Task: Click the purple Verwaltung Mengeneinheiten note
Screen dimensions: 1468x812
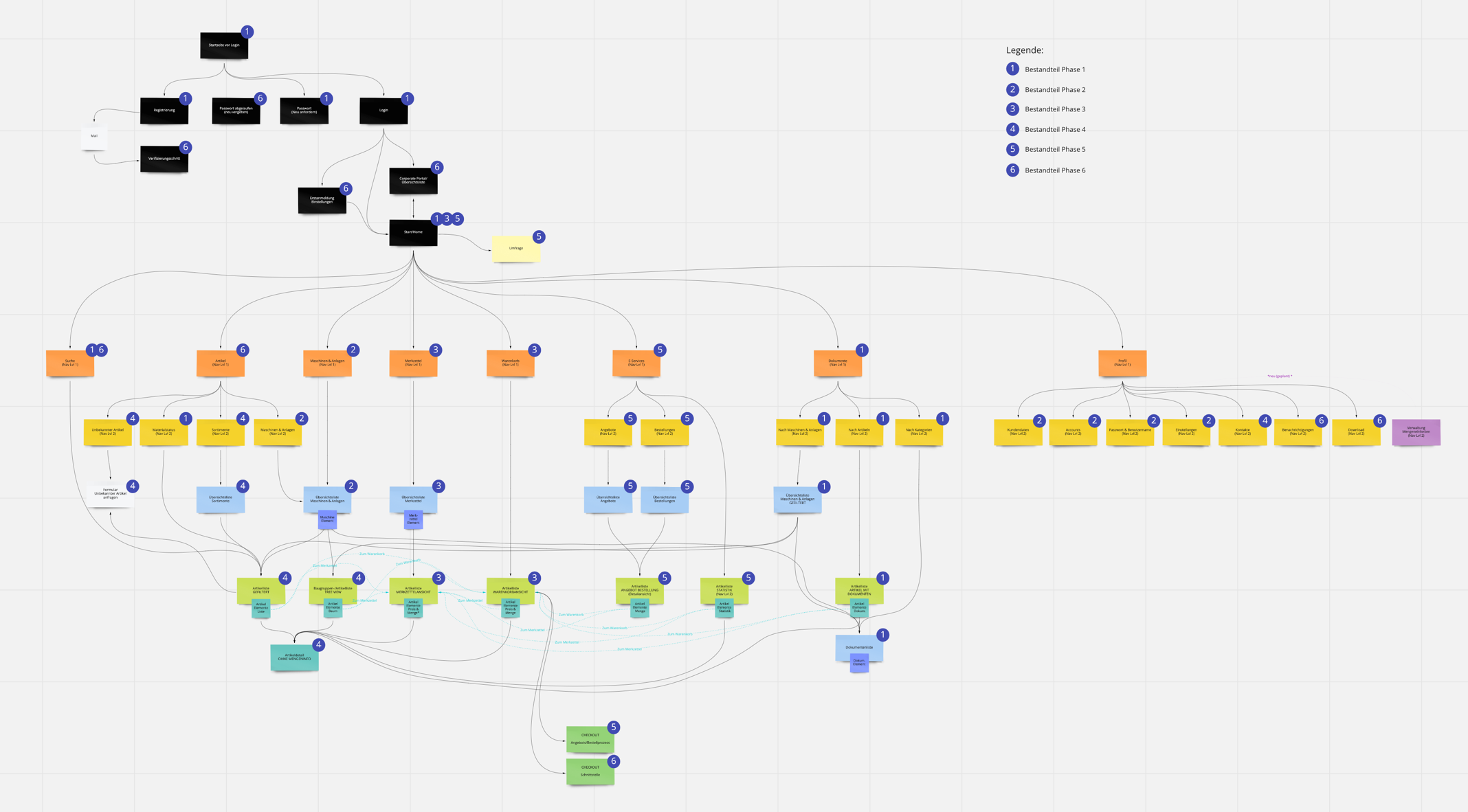Action: tap(1417, 431)
